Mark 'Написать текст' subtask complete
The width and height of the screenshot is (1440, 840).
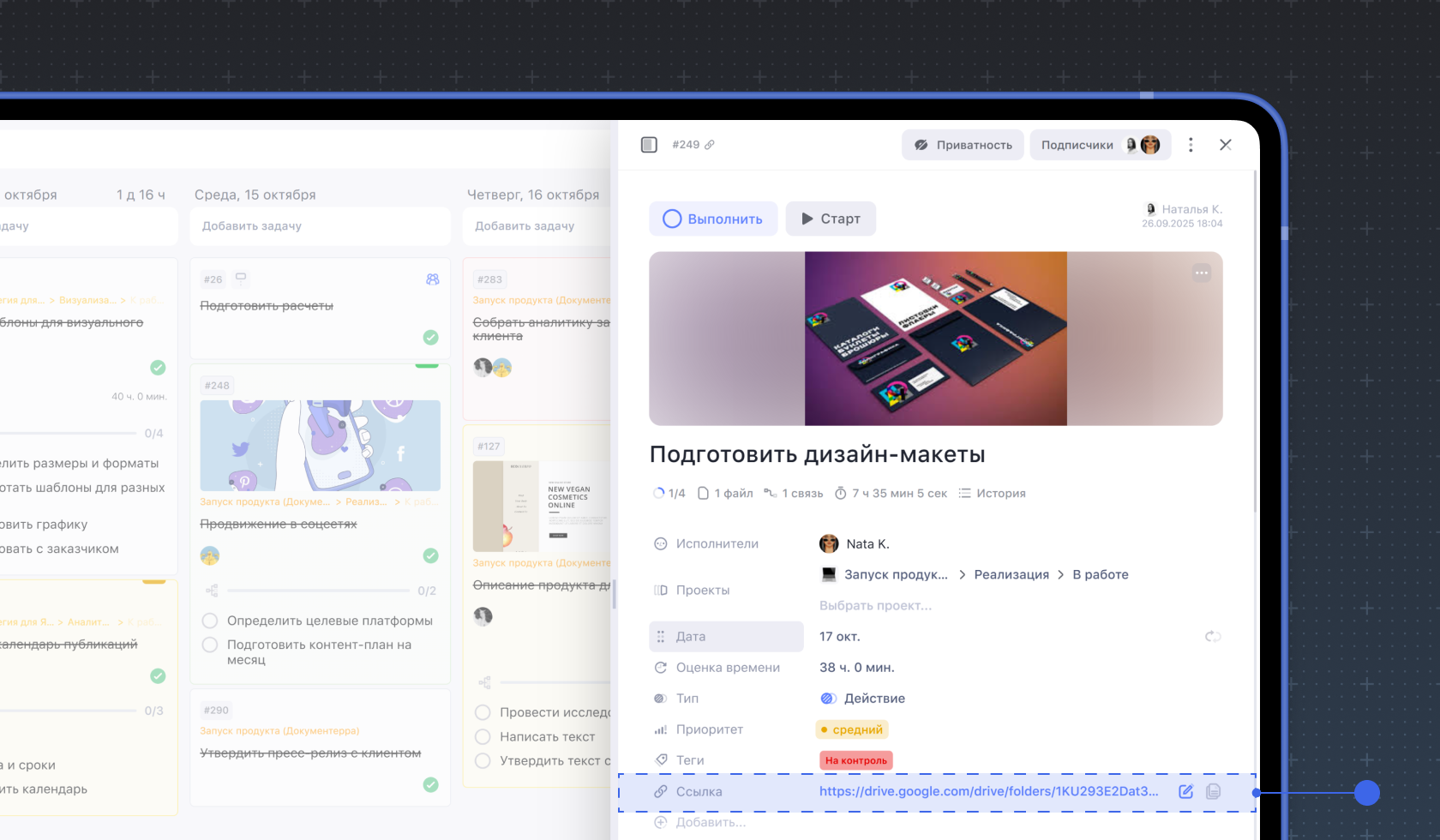483,736
